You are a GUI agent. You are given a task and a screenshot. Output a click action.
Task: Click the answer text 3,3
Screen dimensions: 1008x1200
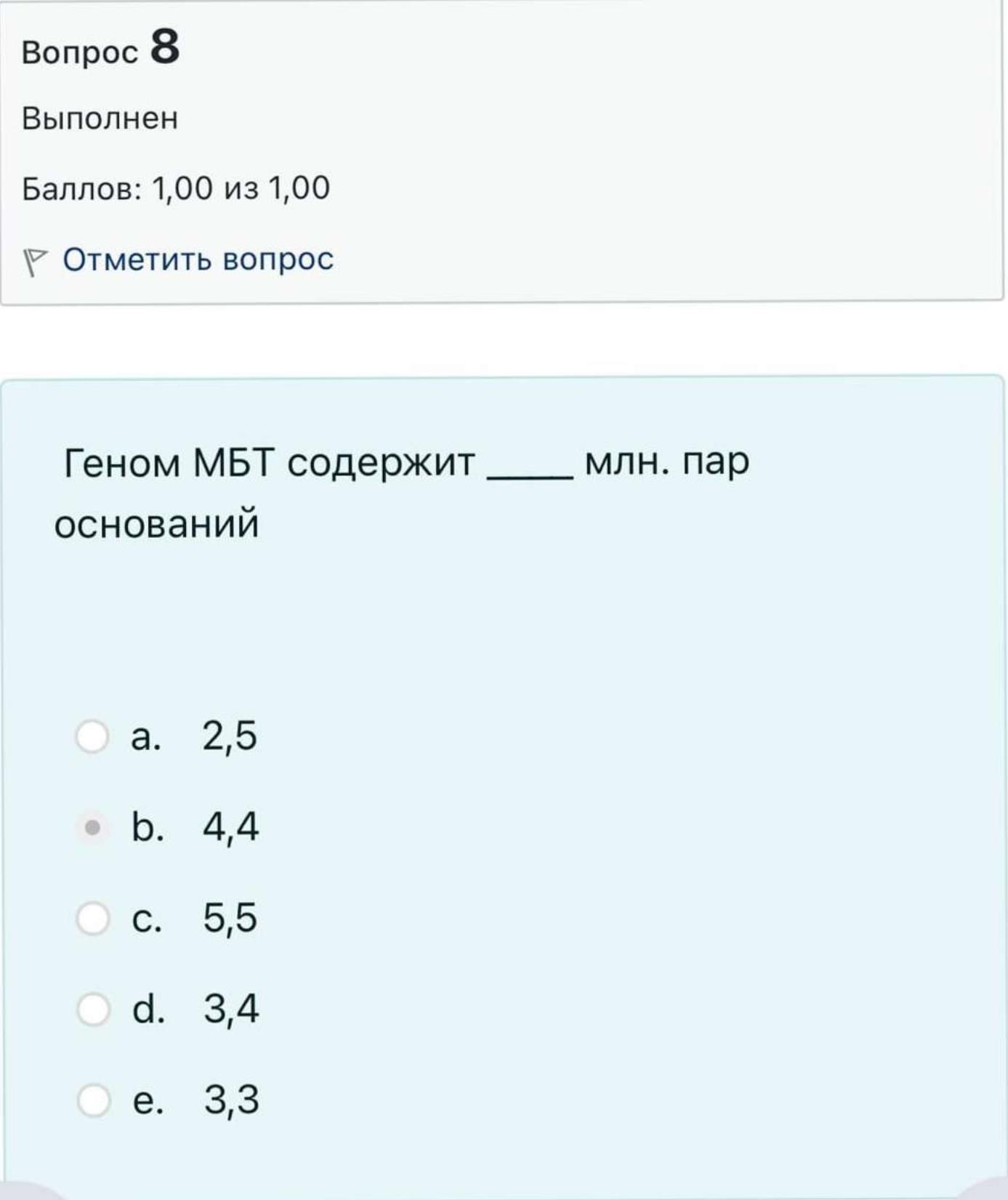(231, 1100)
